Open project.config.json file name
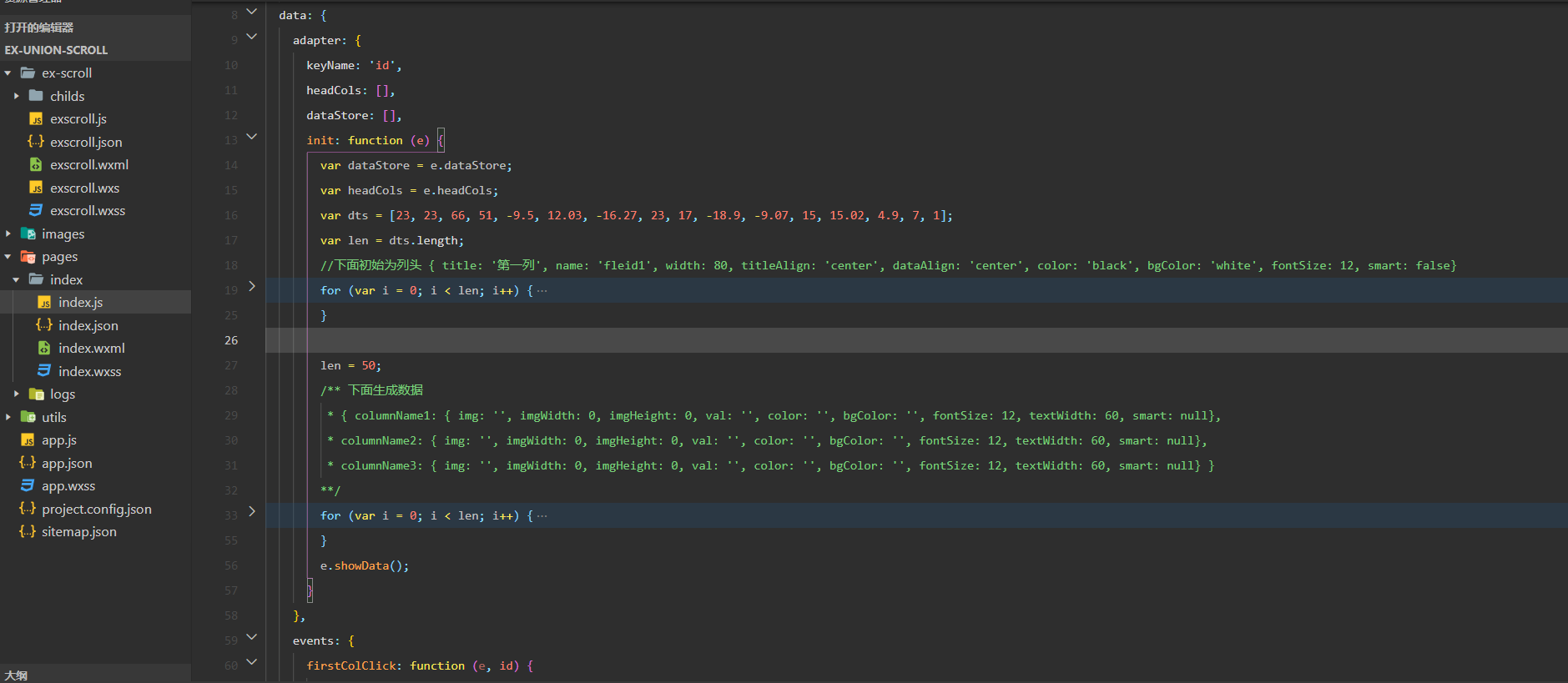The width and height of the screenshot is (1568, 683). 97,510
